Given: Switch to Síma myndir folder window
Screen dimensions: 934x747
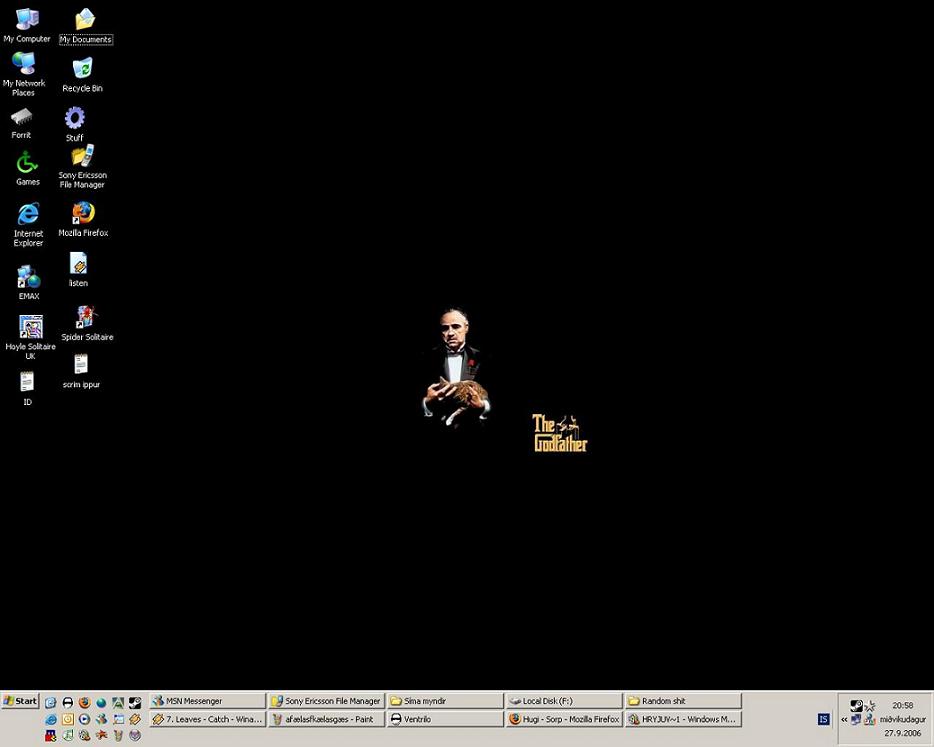Looking at the screenshot, I should 446,701.
